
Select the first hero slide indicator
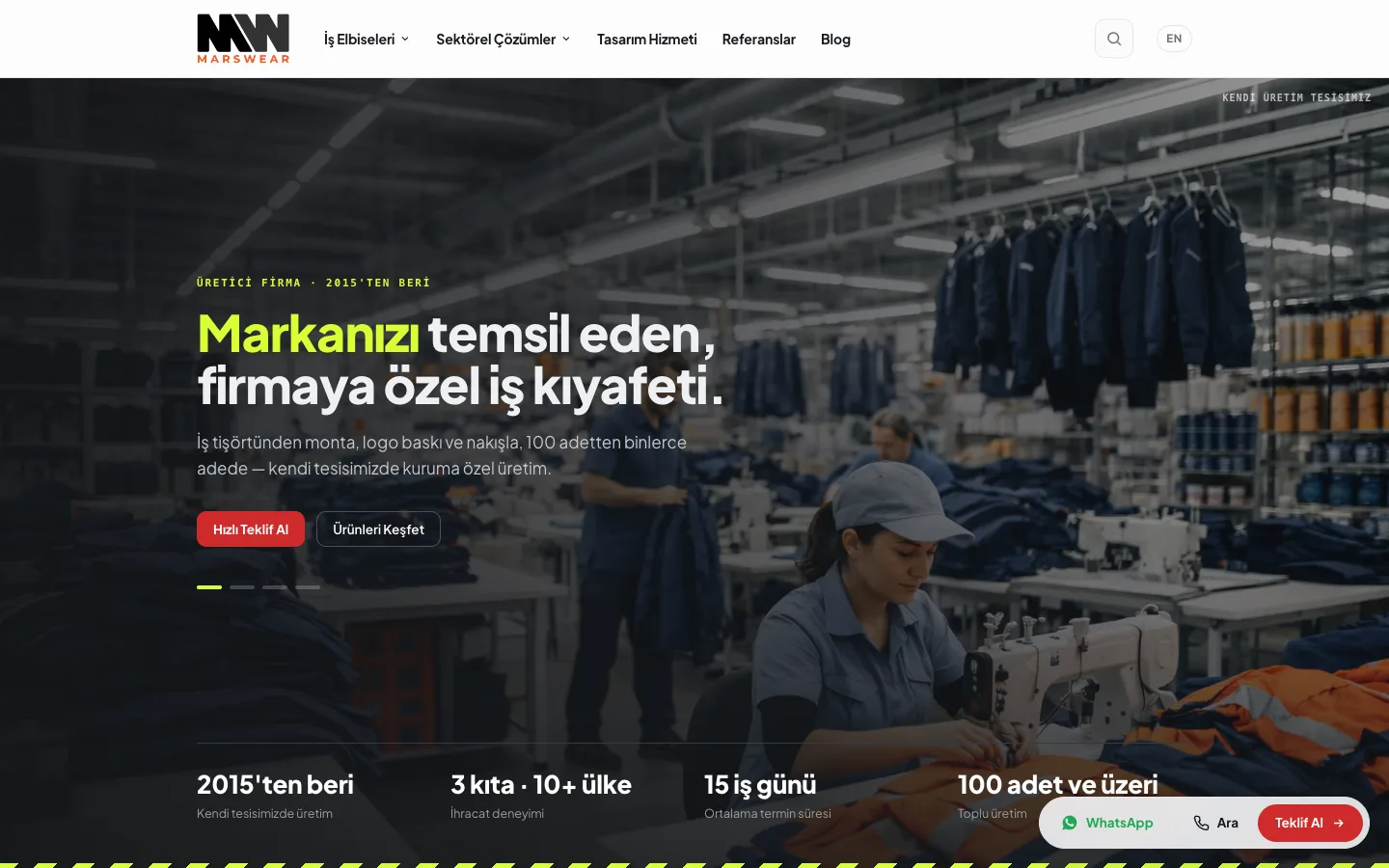pyautogui.click(x=209, y=586)
